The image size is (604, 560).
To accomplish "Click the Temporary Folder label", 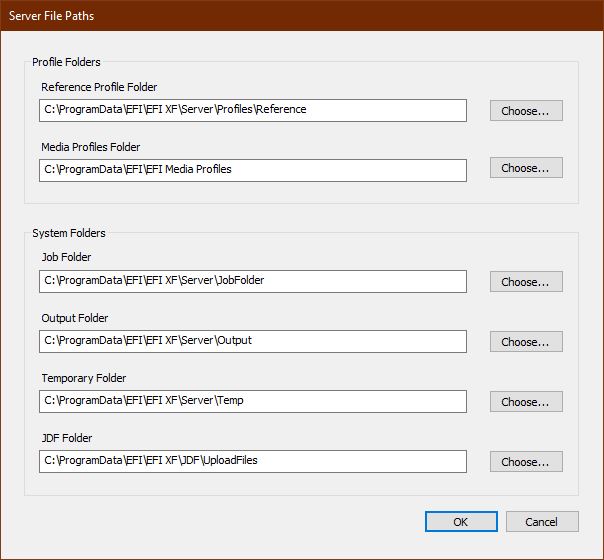I will click(84, 378).
